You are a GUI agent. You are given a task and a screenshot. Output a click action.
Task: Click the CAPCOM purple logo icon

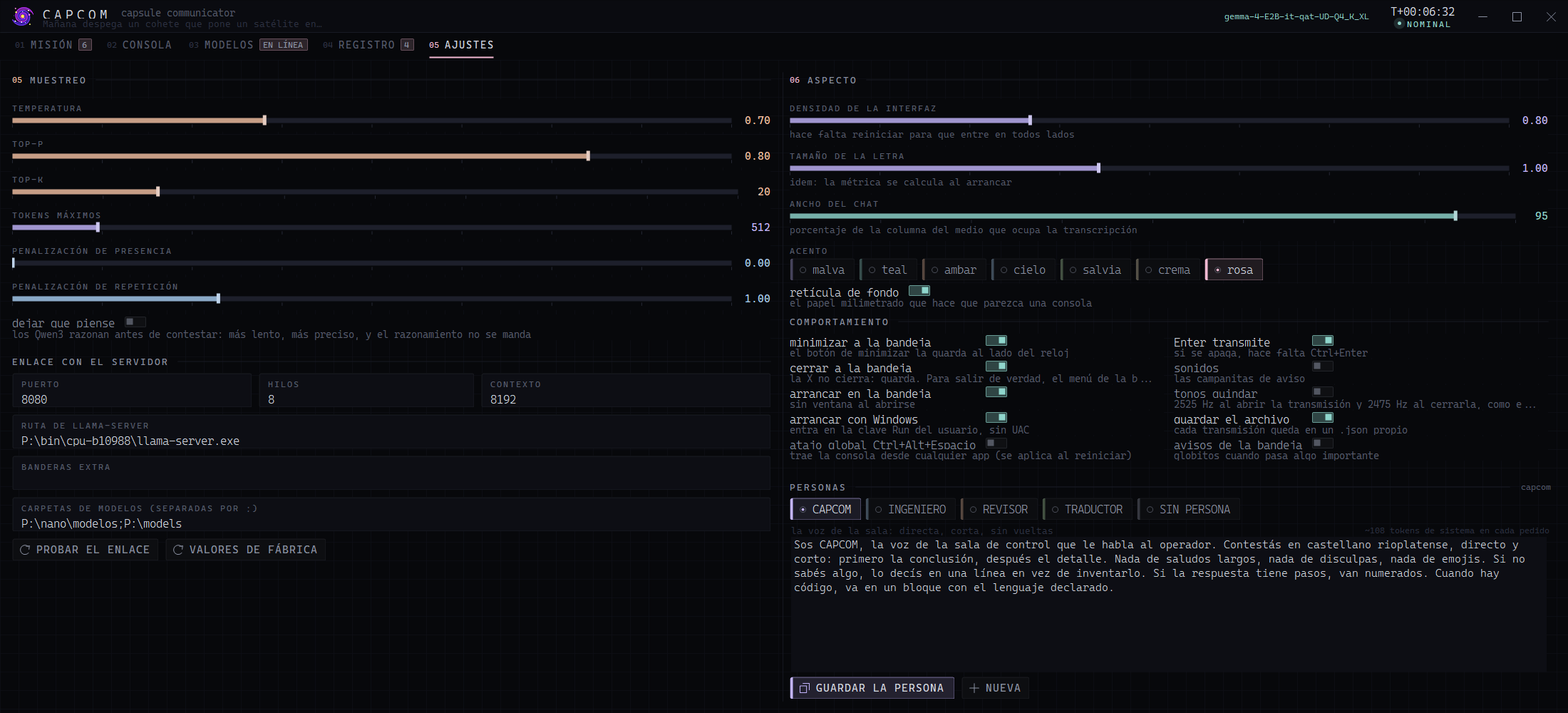24,16
